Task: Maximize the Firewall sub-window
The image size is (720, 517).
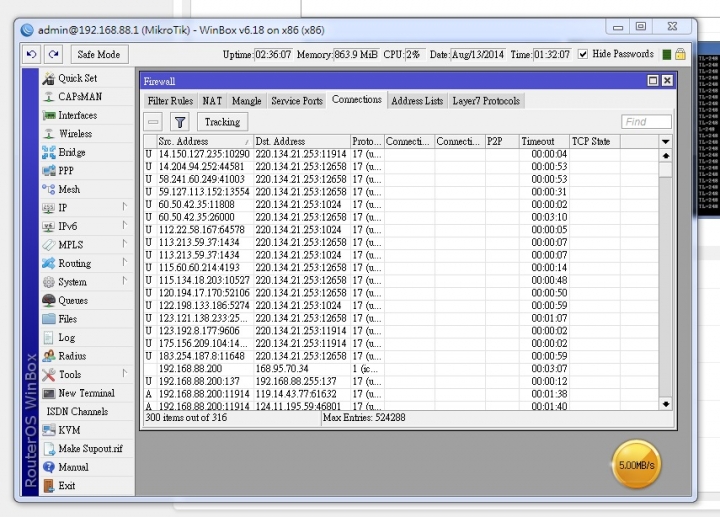Action: 652,81
